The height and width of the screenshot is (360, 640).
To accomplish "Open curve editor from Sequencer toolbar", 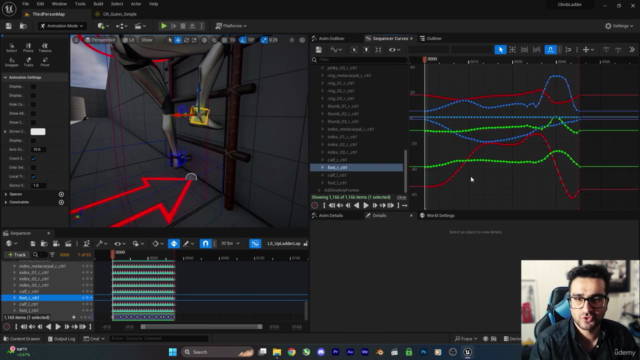I will click(255, 244).
